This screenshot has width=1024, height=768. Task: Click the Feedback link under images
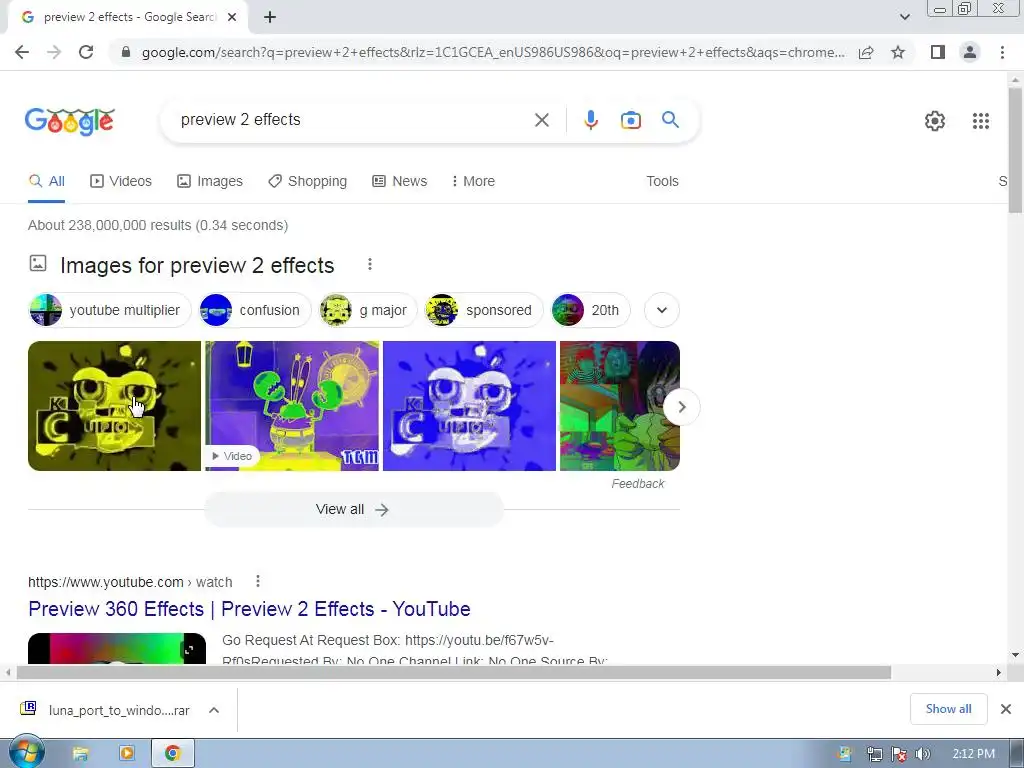[x=637, y=484]
